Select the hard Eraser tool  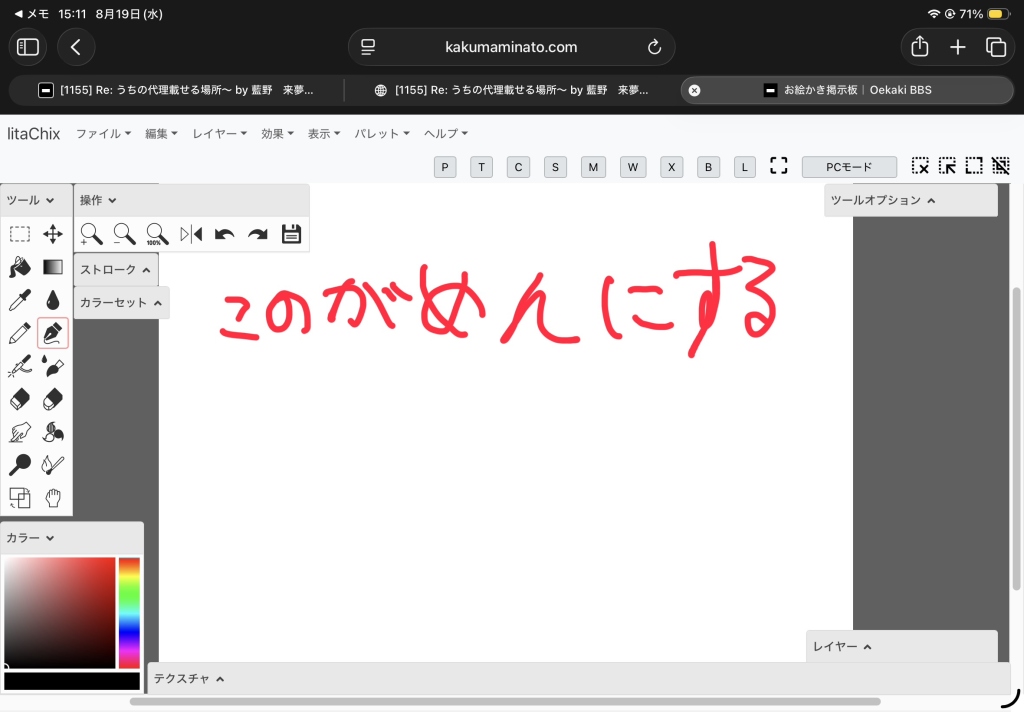click(x=20, y=399)
